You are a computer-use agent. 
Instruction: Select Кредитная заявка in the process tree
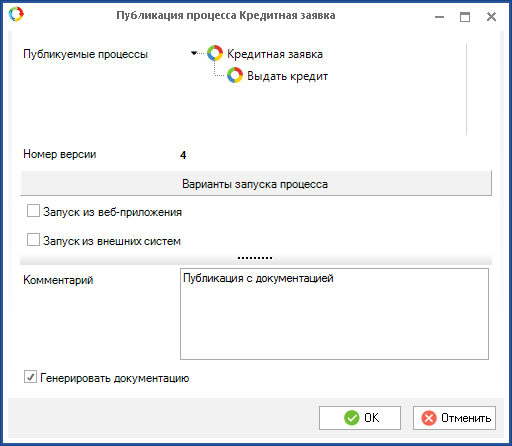pyautogui.click(x=275, y=54)
